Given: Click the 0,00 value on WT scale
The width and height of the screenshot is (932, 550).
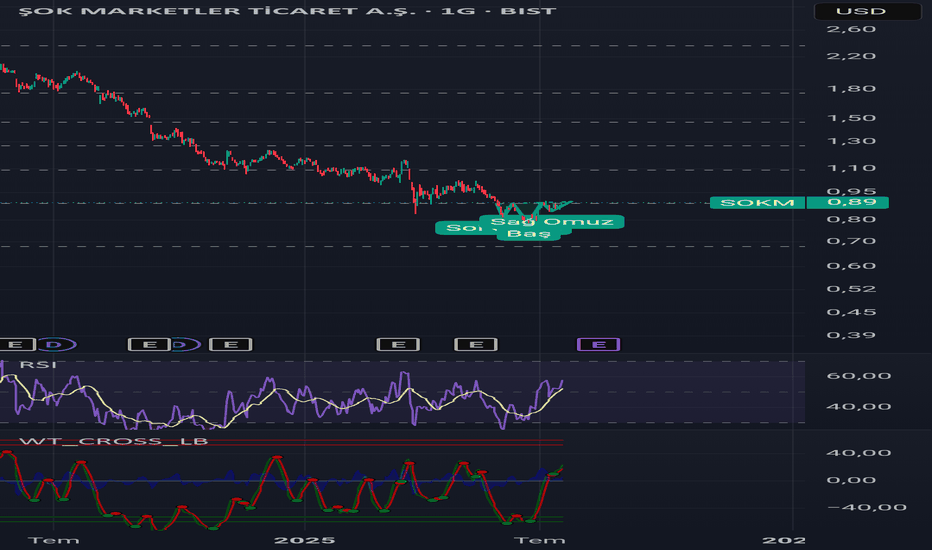Looking at the screenshot, I should [x=851, y=480].
